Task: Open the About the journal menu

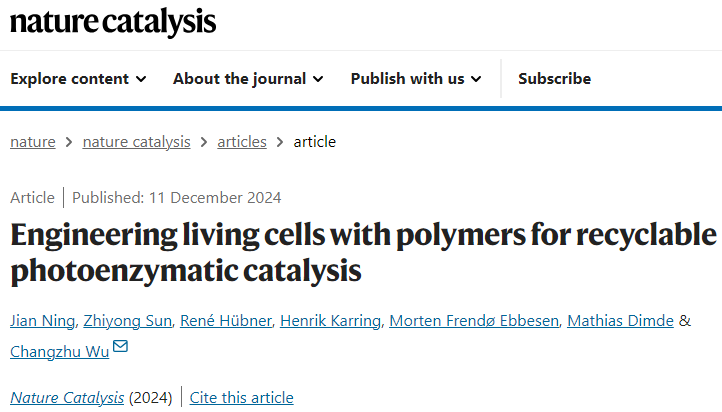Action: click(x=248, y=79)
